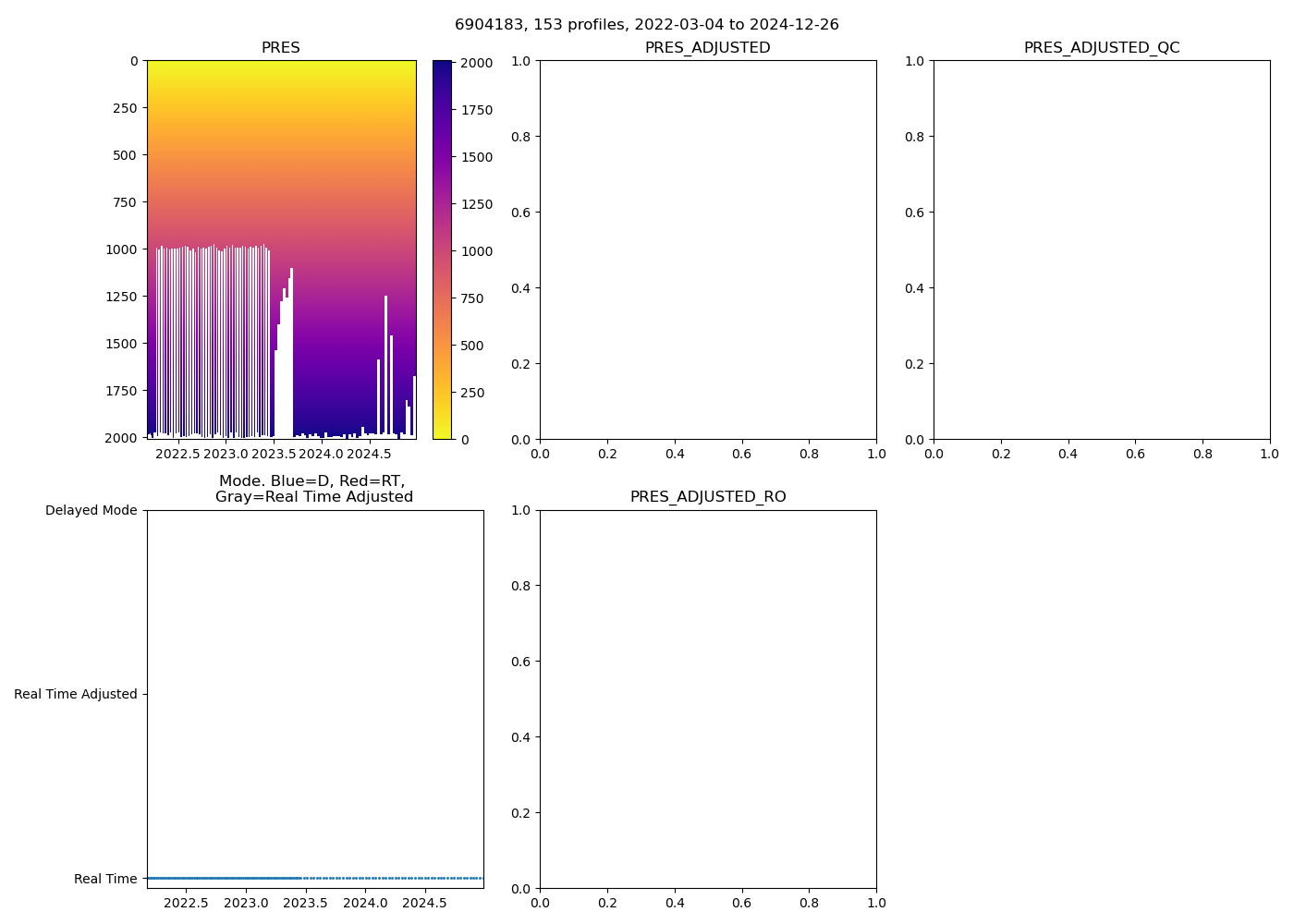Select the "Real Time Adjusted" y-axis tick label
The width and height of the screenshot is (1294, 924).
tap(76, 694)
